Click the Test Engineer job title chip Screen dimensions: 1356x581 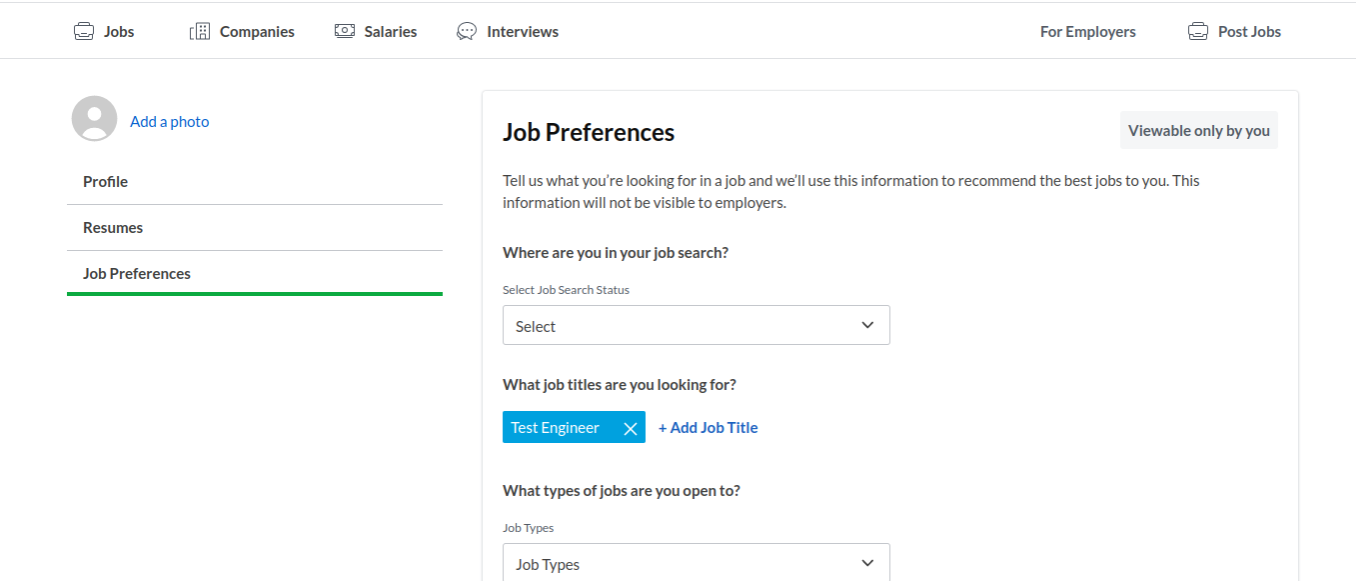point(555,428)
